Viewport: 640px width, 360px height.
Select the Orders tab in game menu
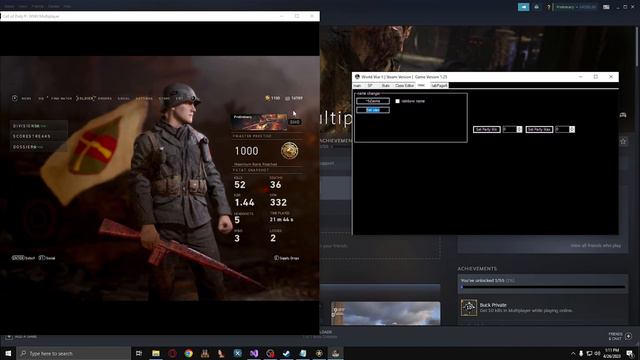(x=105, y=98)
